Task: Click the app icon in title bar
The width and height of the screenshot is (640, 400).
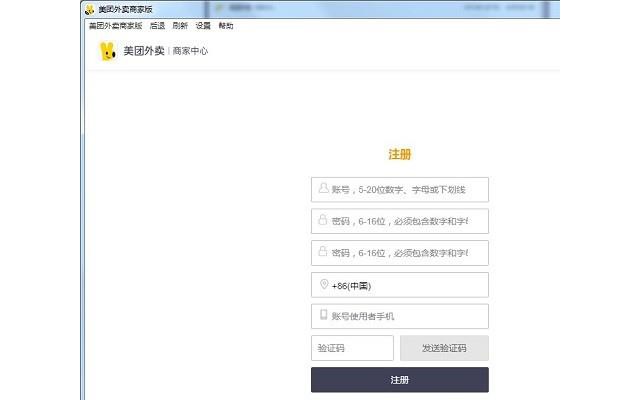Action: [89, 9]
